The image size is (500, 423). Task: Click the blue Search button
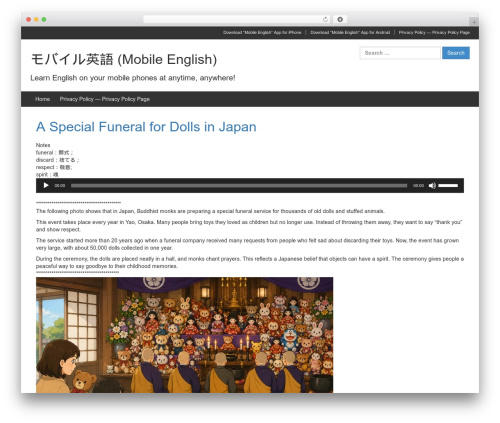(x=456, y=53)
